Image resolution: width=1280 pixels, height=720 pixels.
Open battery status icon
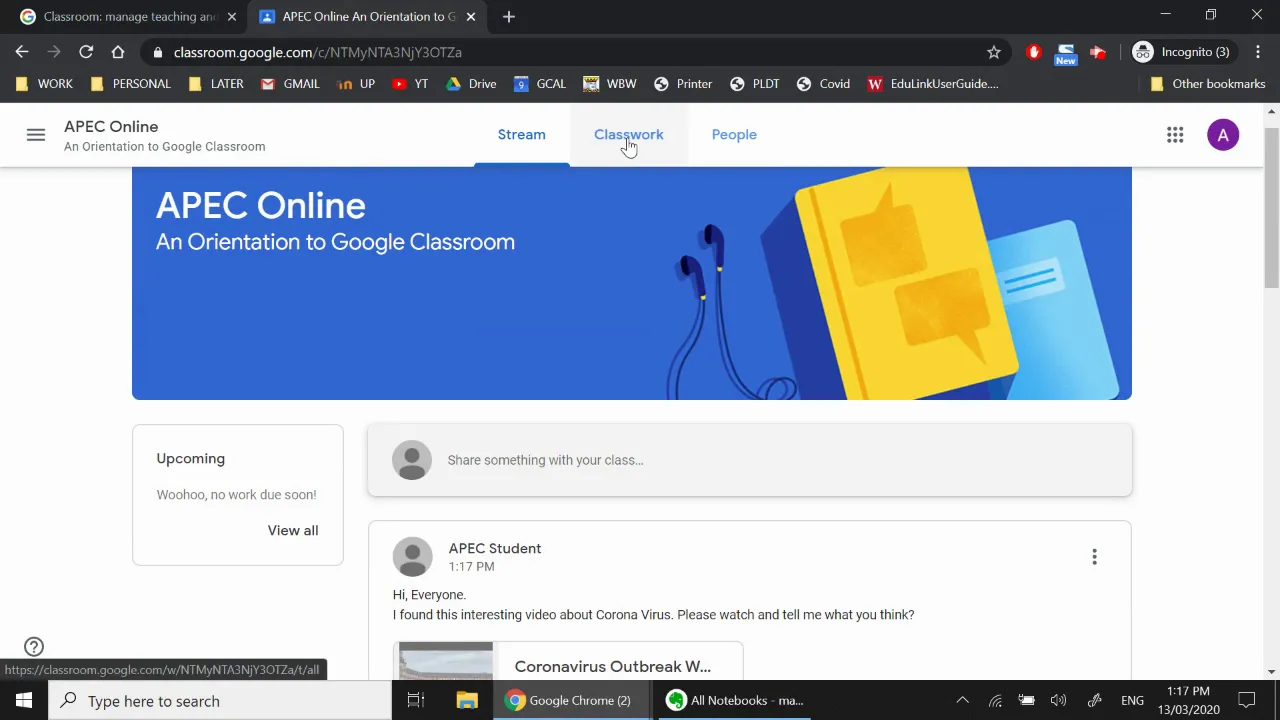coord(1027,701)
